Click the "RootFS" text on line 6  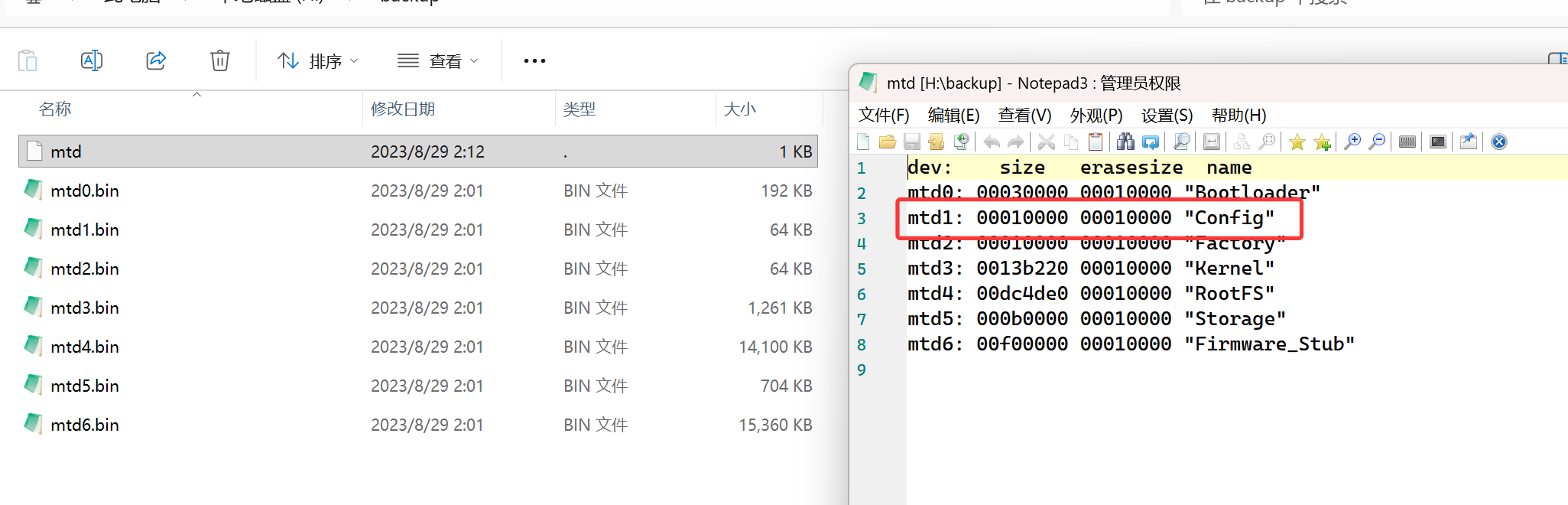(1229, 294)
